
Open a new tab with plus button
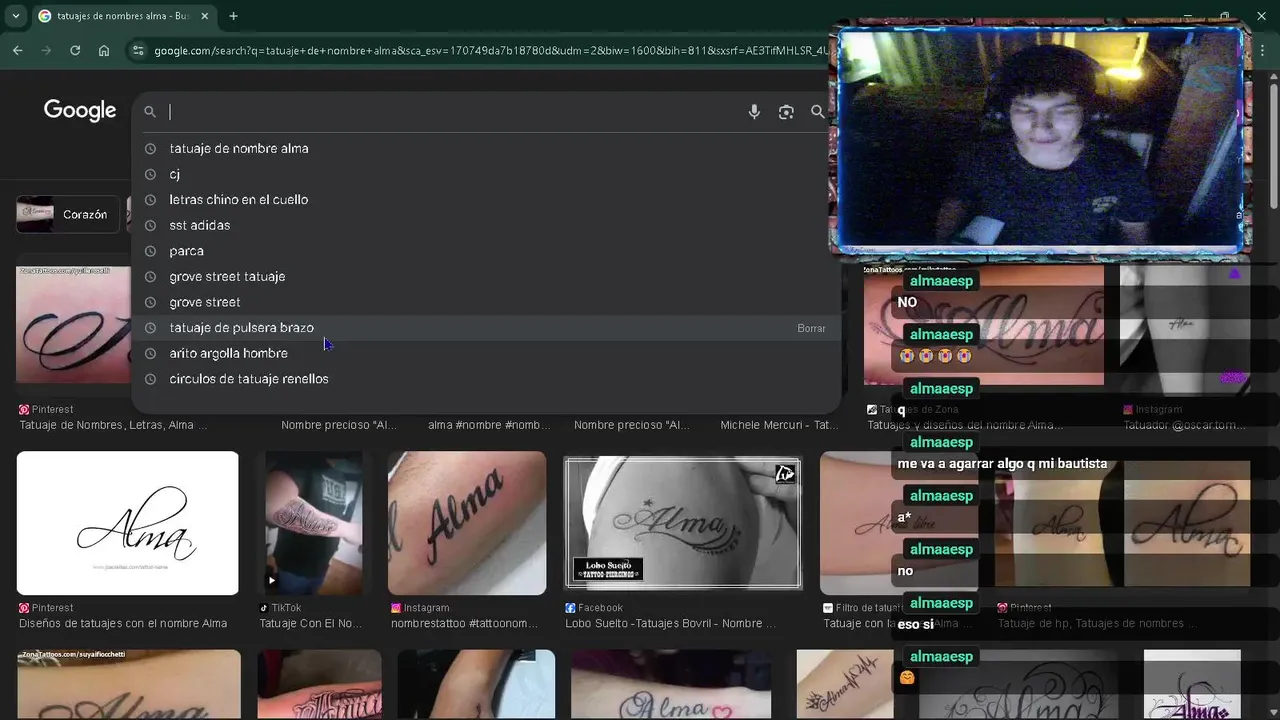click(233, 16)
